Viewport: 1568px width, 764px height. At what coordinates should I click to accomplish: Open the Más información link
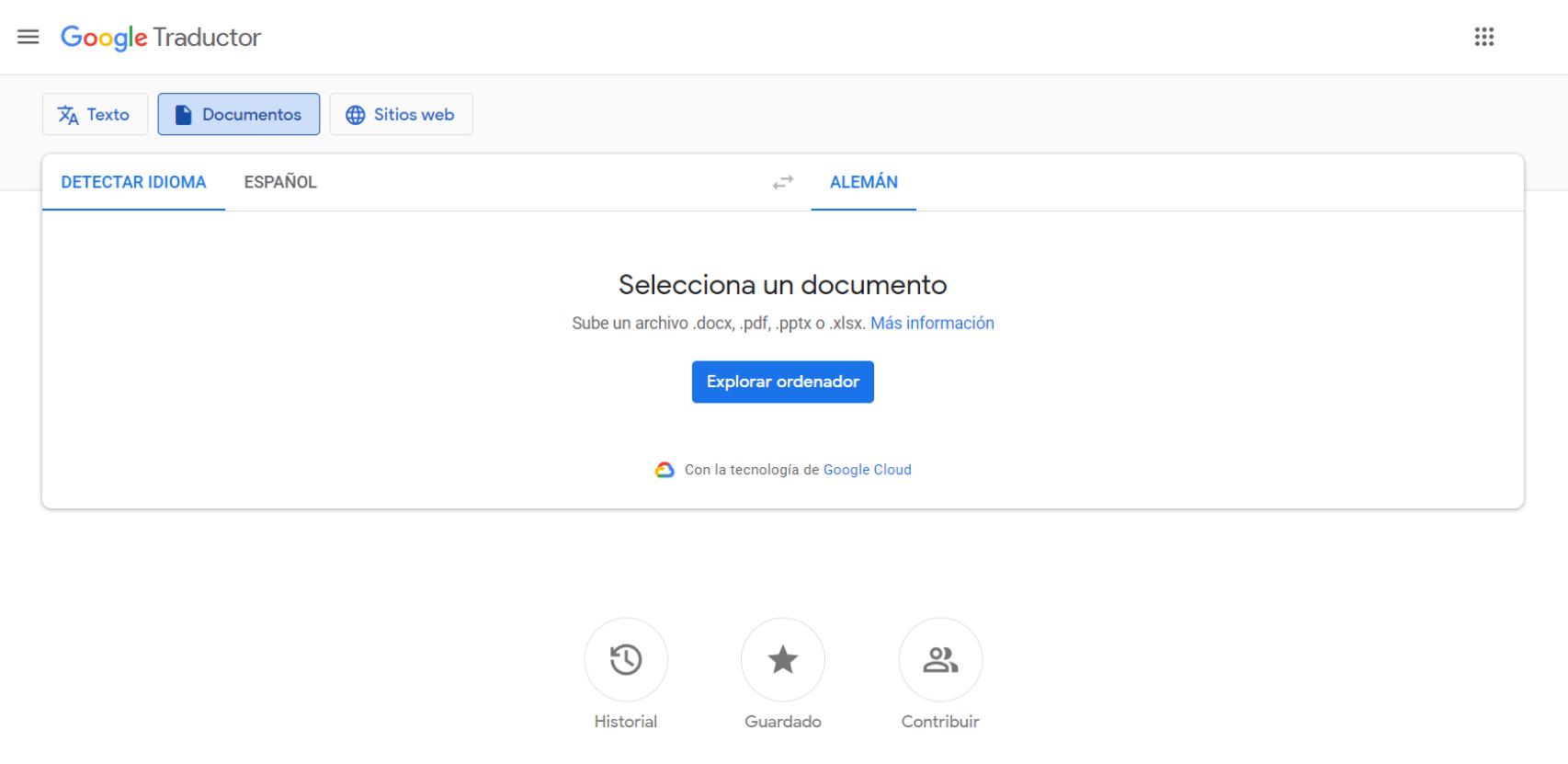(932, 323)
